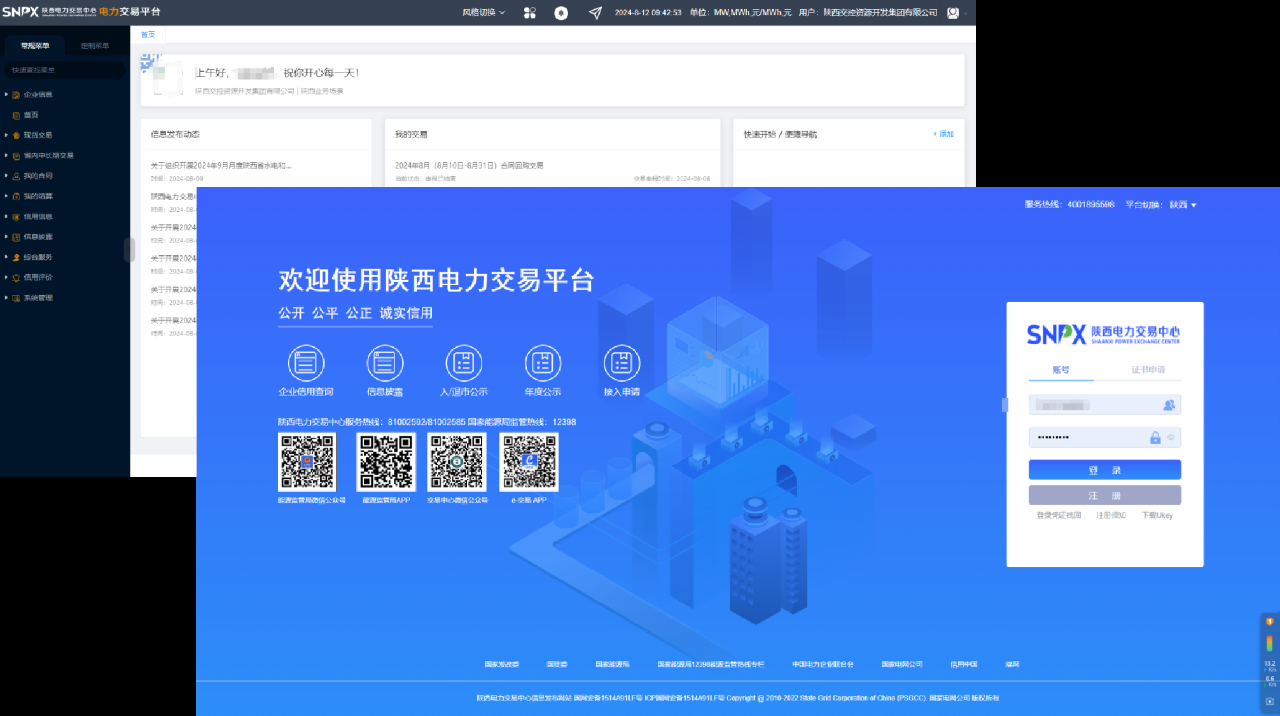Image resolution: width=1280 pixels, height=716 pixels.
Task: Select the 定制菜单 sidebar tab
Action: point(95,46)
